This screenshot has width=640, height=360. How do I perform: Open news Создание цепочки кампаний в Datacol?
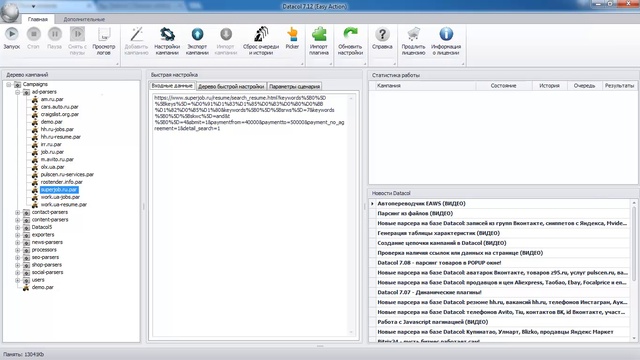pyautogui.click(x=442, y=243)
